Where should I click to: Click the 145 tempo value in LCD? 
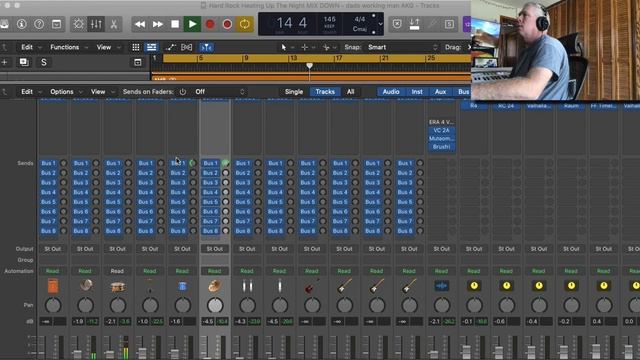pos(329,19)
